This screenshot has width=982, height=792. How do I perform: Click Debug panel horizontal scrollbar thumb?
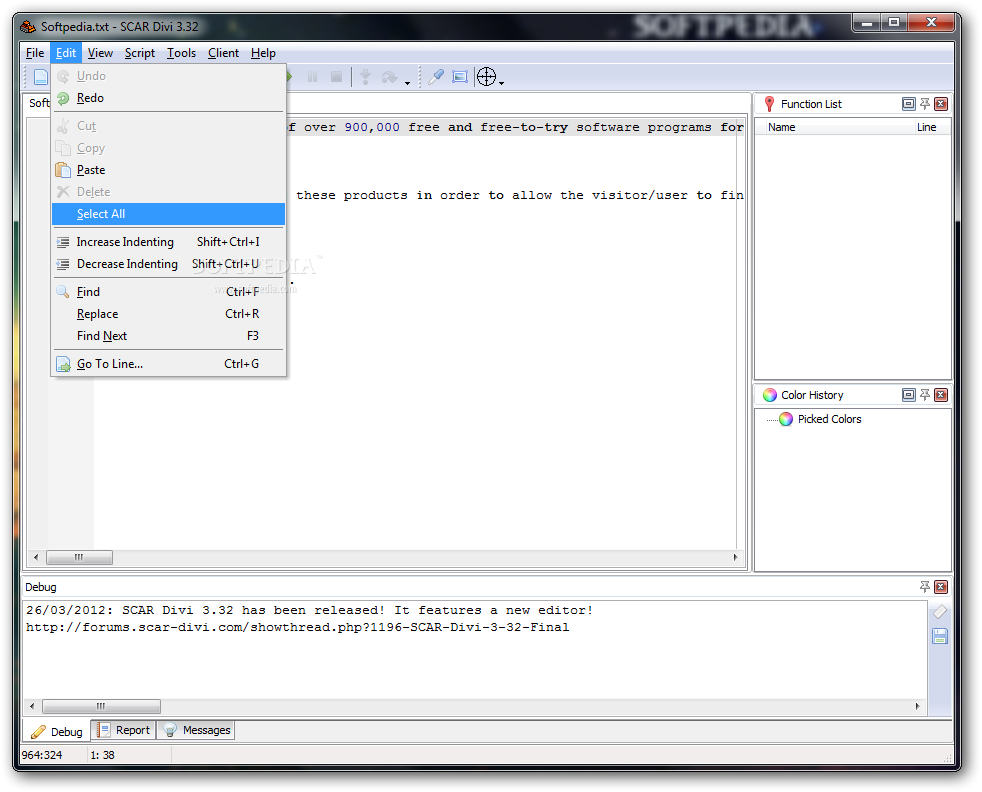[101, 706]
